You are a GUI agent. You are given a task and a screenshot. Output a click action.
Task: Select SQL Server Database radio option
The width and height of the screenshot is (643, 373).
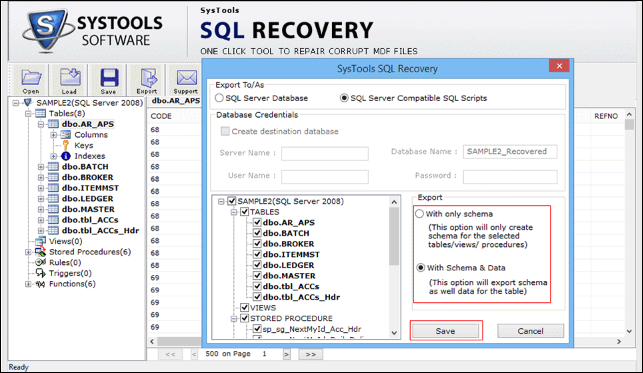point(219,98)
